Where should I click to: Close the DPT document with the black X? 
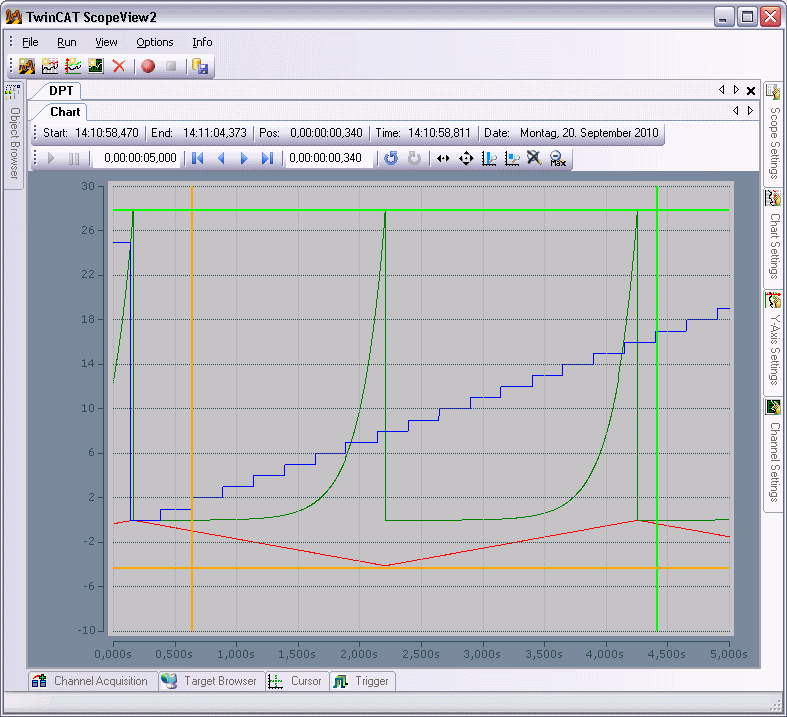[751, 91]
